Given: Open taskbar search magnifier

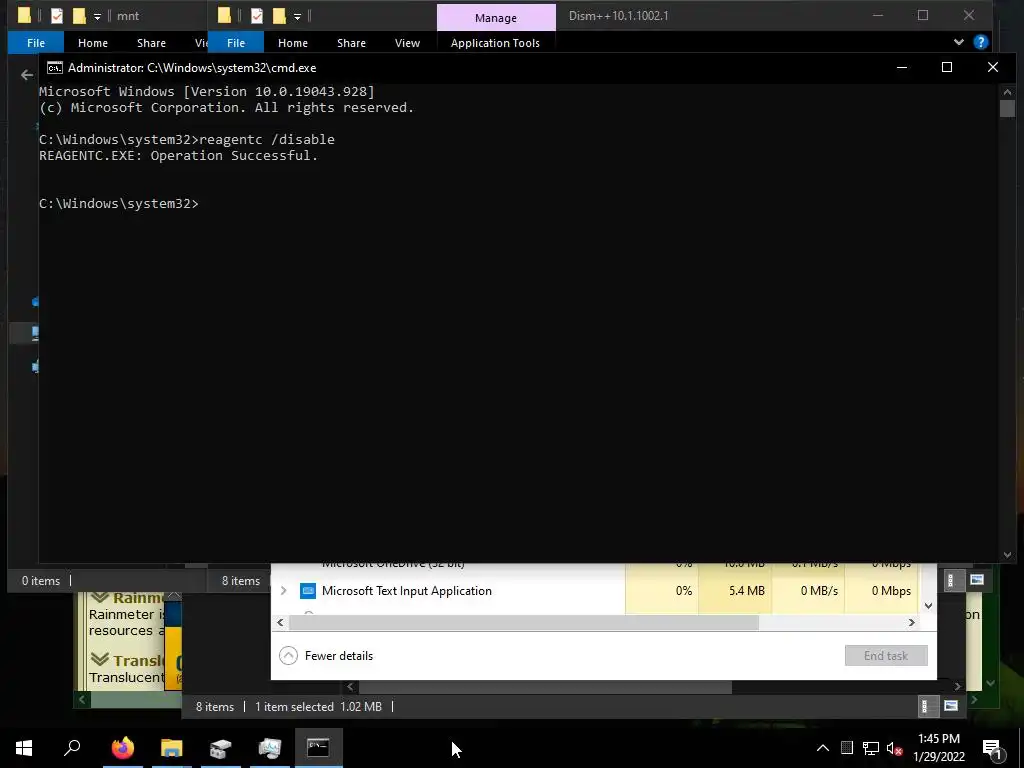Looking at the screenshot, I should coord(72,748).
